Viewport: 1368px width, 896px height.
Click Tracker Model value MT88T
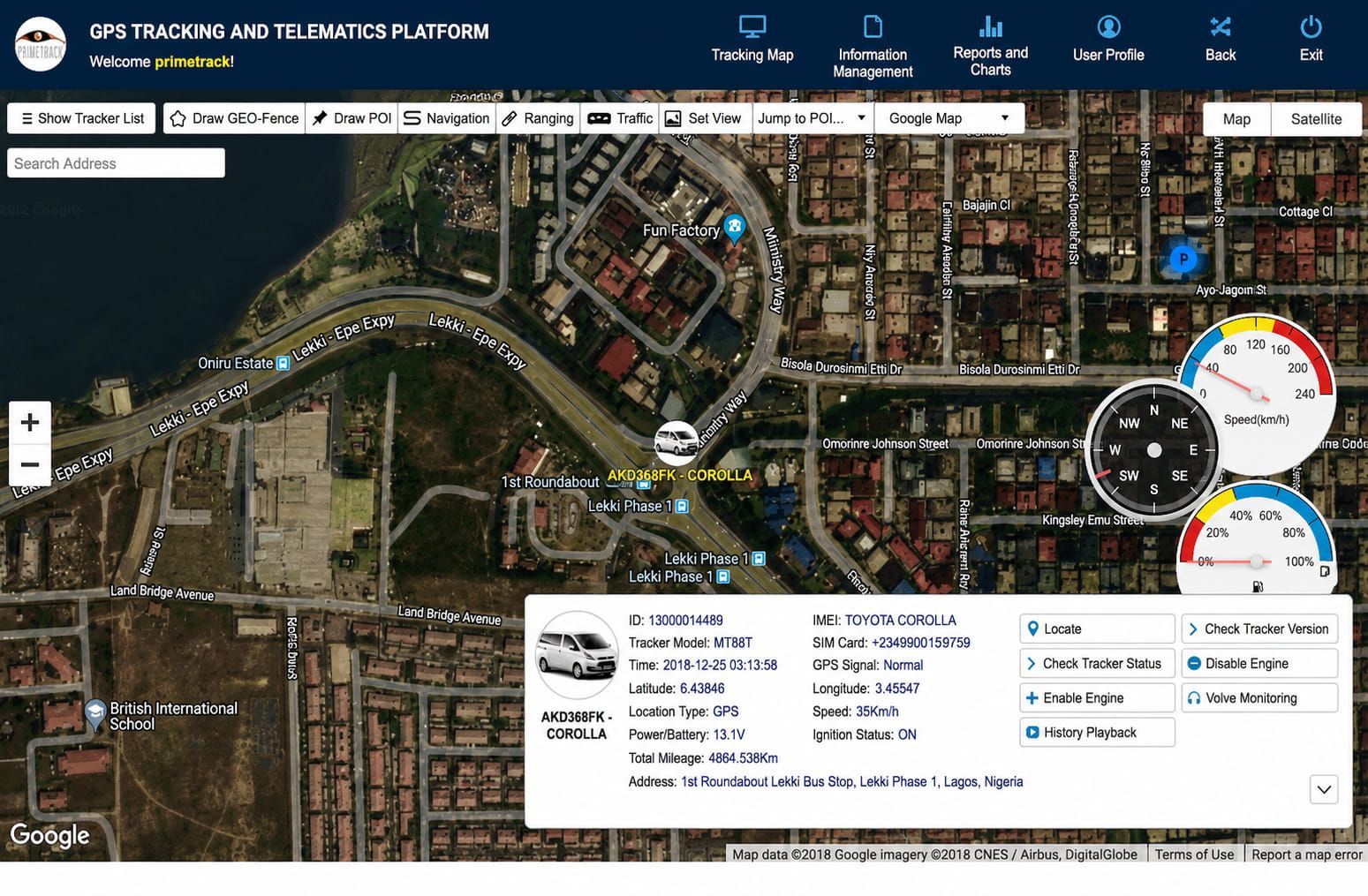pyautogui.click(x=733, y=643)
